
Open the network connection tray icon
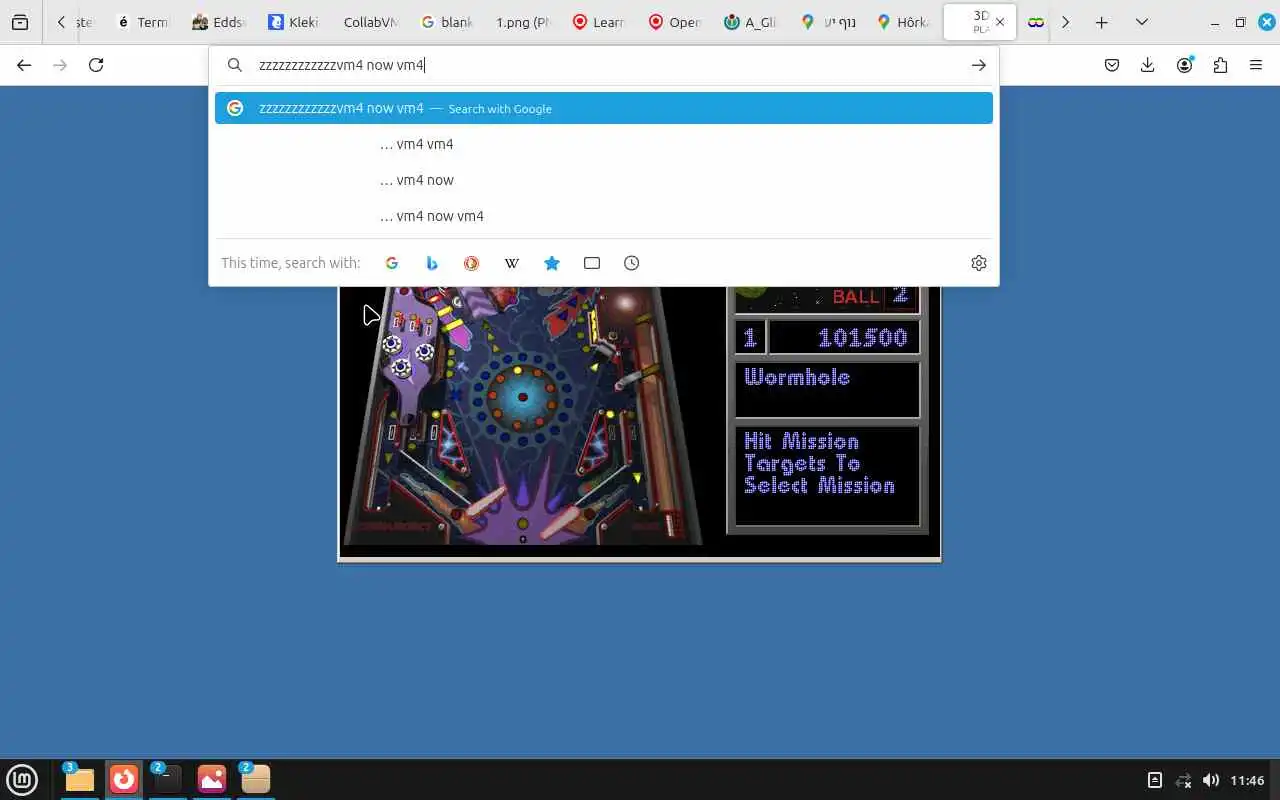(x=1183, y=780)
